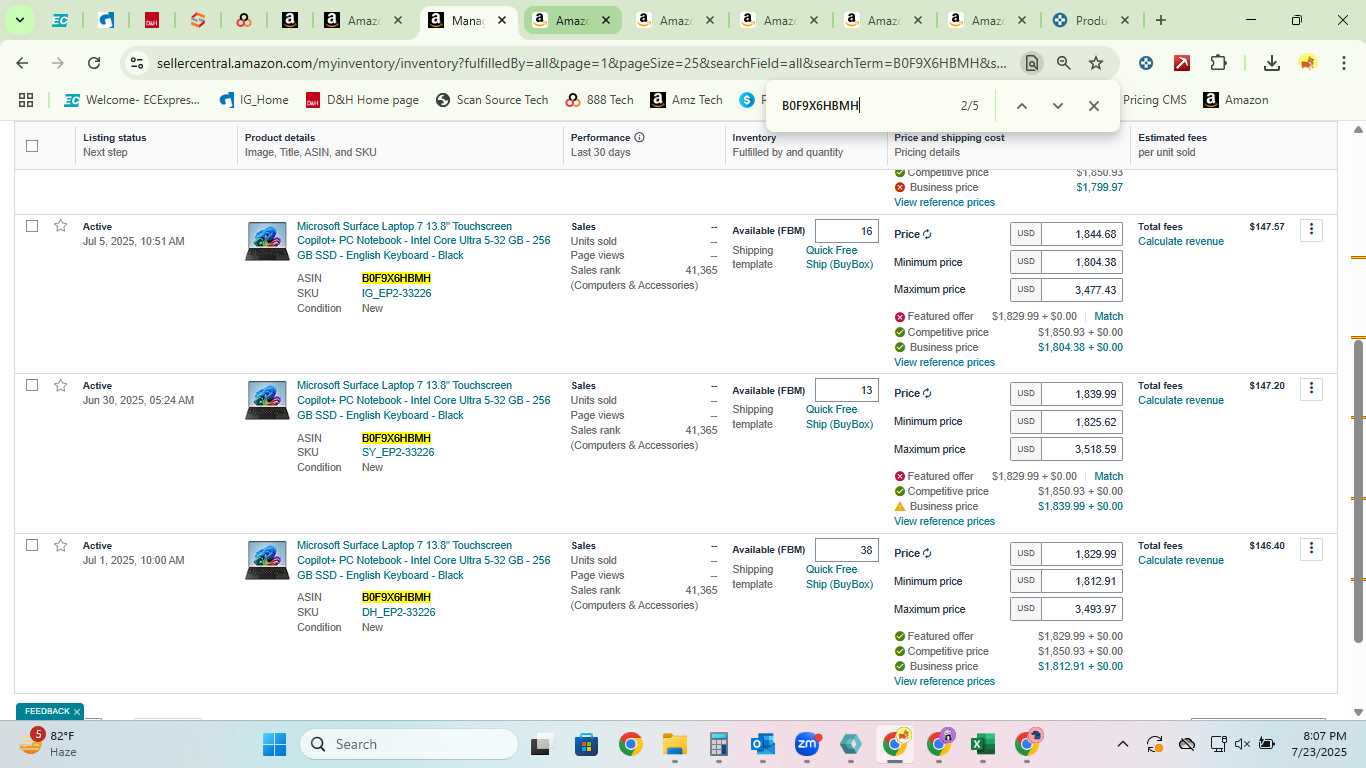Open a new browser tab
Image resolution: width=1366 pixels, height=768 pixels.
pos(1160,20)
